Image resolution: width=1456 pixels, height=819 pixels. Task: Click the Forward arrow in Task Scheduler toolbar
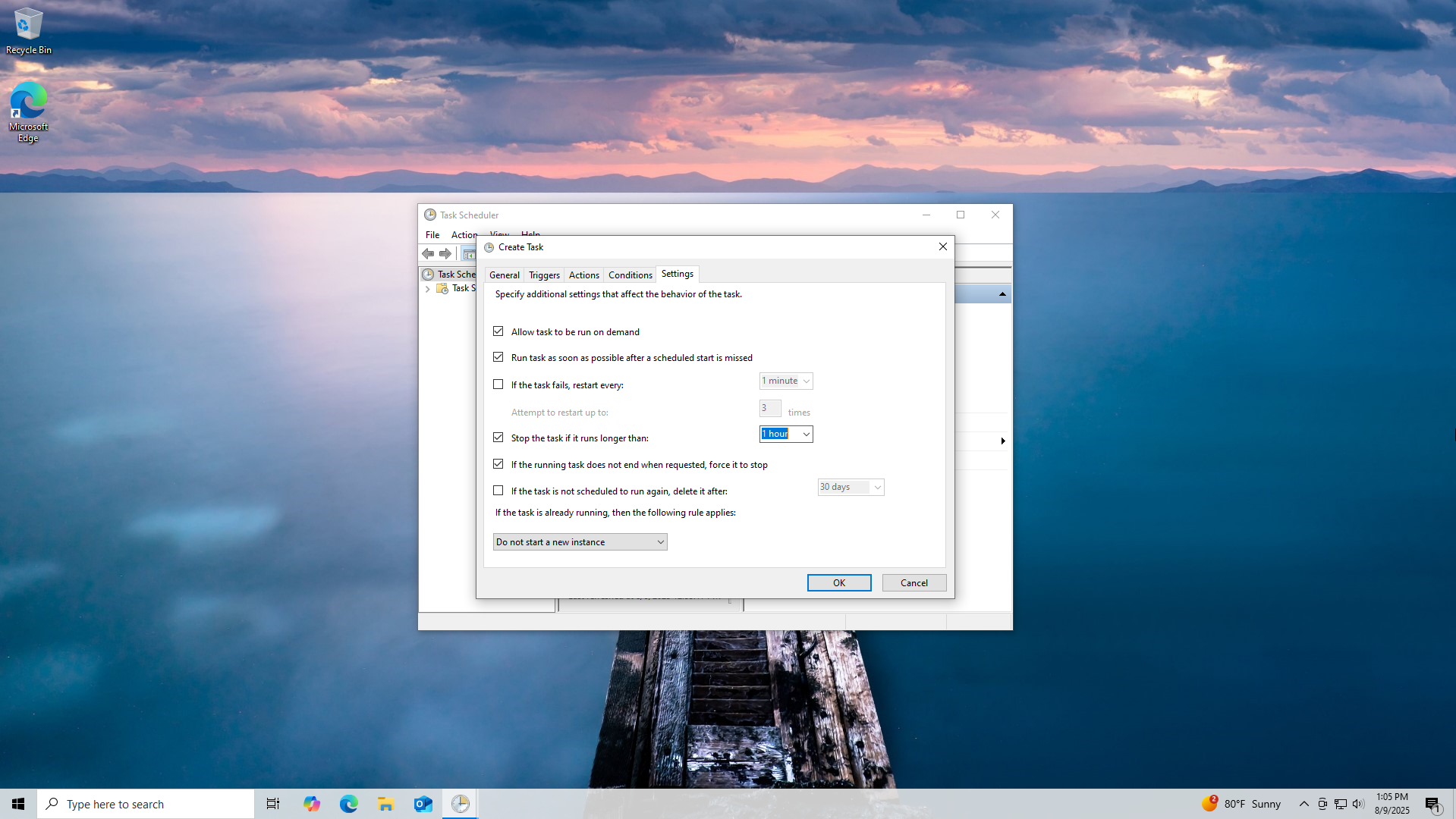(x=445, y=253)
